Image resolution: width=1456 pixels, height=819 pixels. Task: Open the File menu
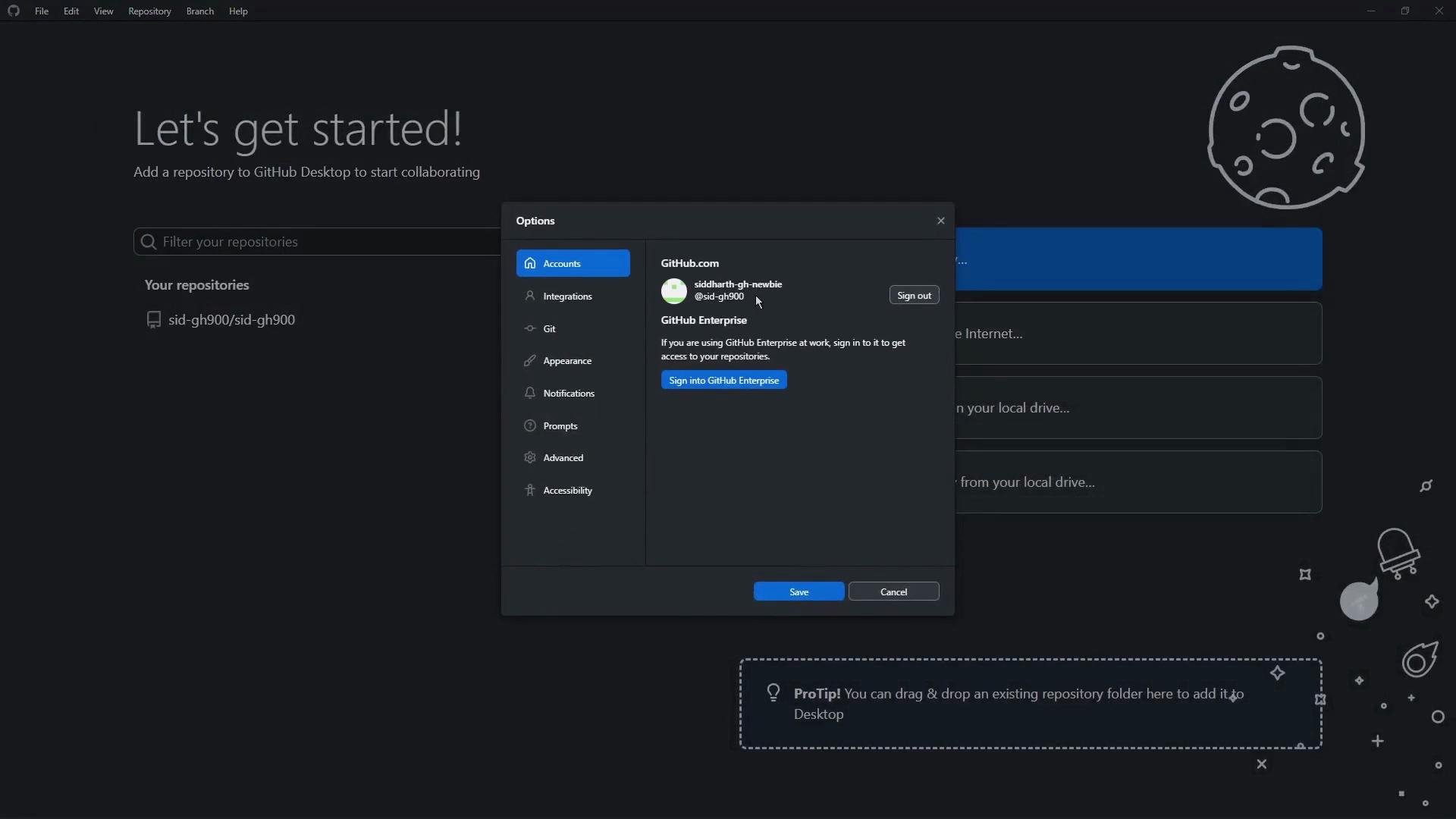[x=42, y=11]
